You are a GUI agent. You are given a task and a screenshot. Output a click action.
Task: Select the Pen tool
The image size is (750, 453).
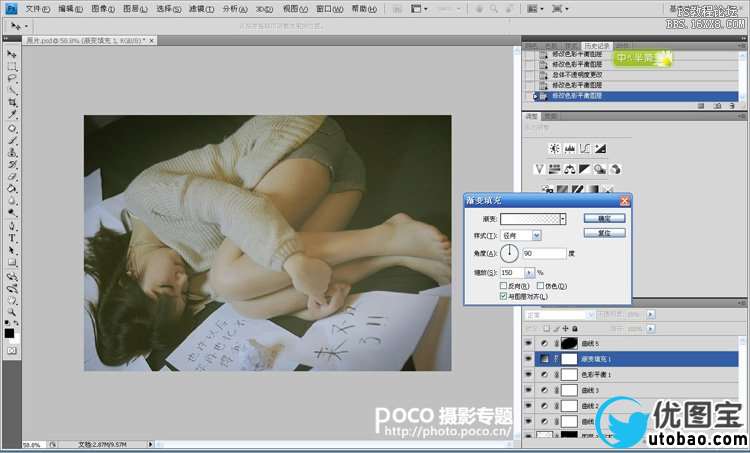pyautogui.click(x=11, y=226)
